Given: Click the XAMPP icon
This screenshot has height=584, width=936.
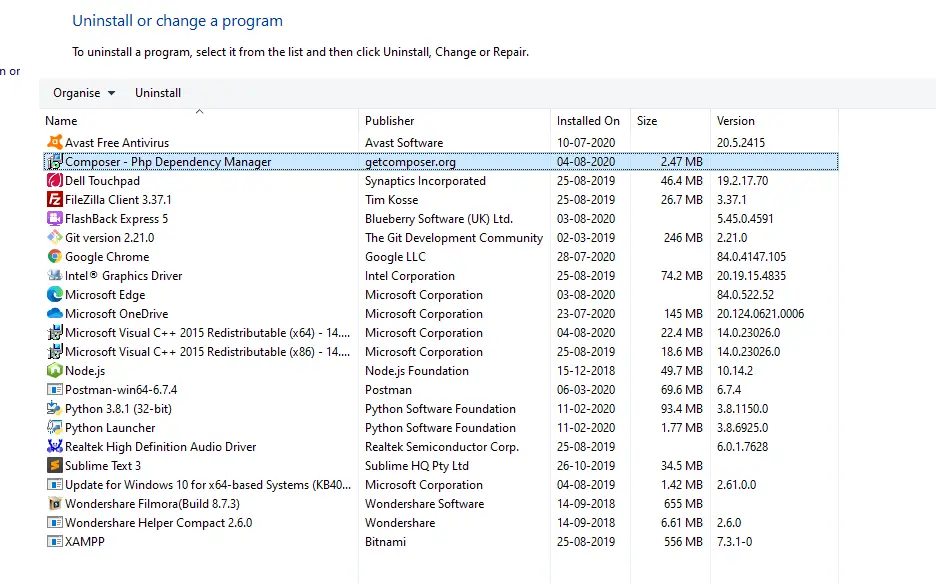Looking at the screenshot, I should pos(55,542).
